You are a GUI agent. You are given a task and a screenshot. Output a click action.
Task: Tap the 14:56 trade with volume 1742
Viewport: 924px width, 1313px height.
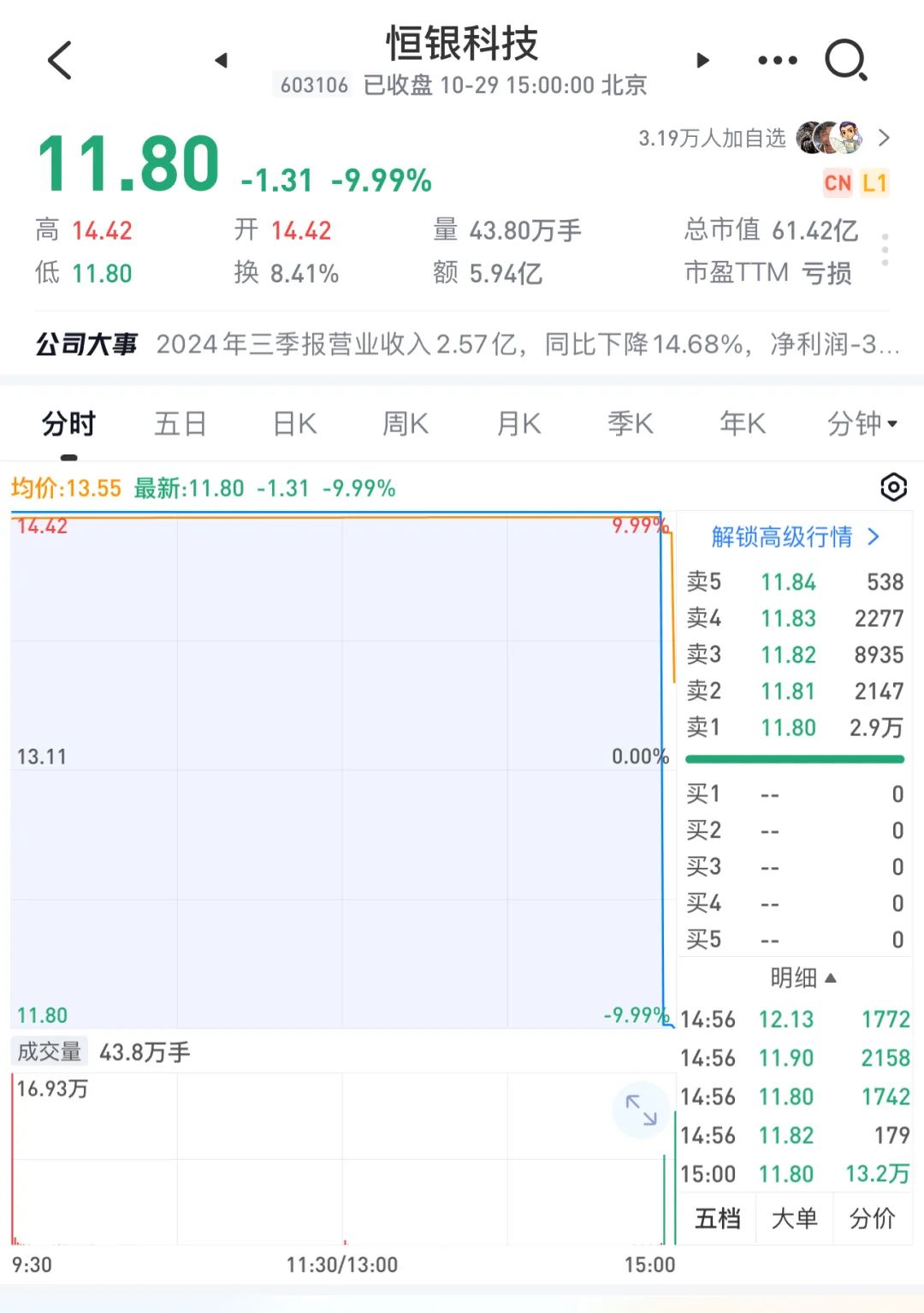(795, 1096)
